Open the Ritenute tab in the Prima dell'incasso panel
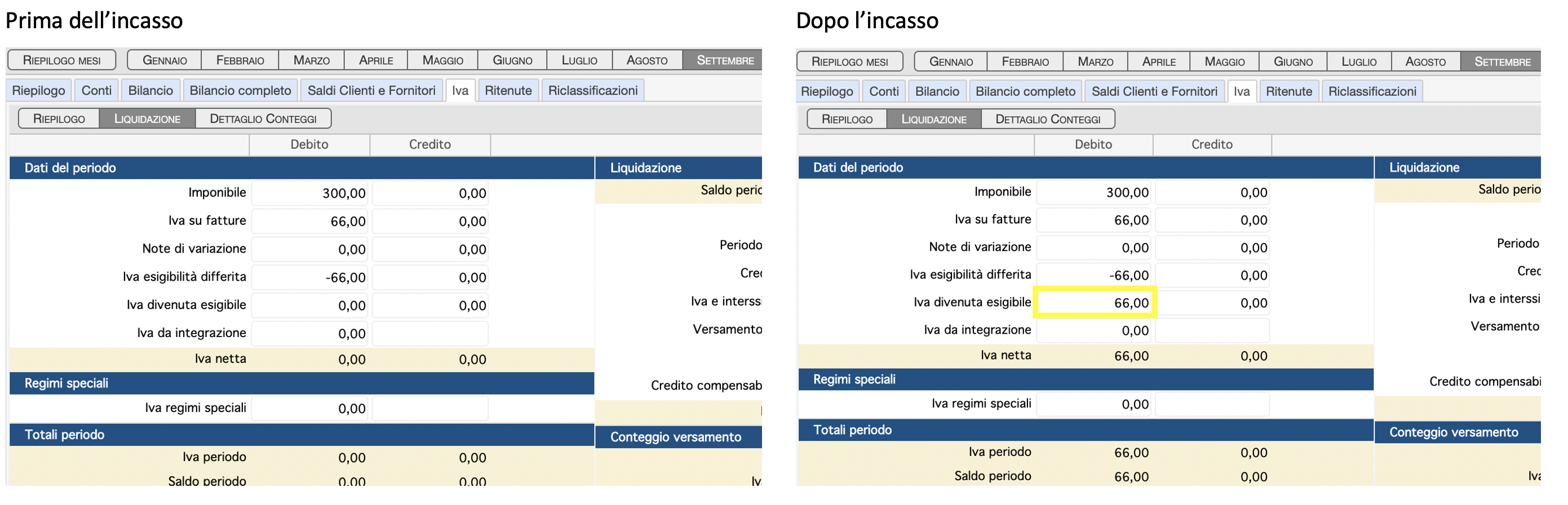1568x505 pixels. [508, 91]
